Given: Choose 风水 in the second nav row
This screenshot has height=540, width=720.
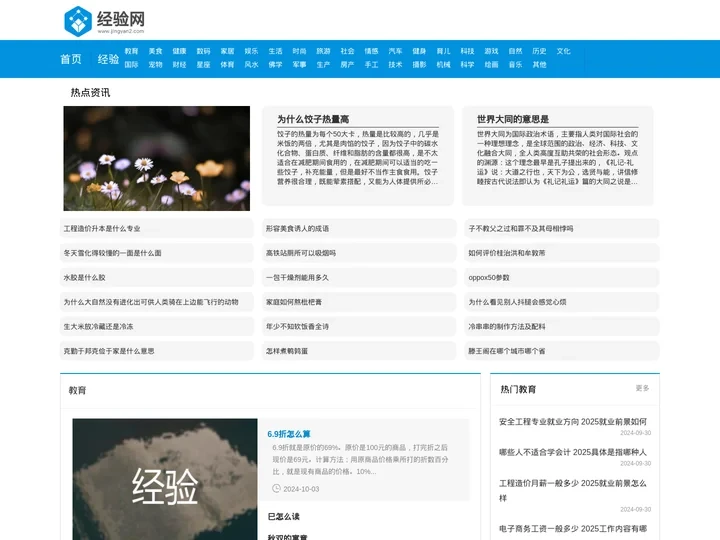Looking at the screenshot, I should tap(251, 65).
